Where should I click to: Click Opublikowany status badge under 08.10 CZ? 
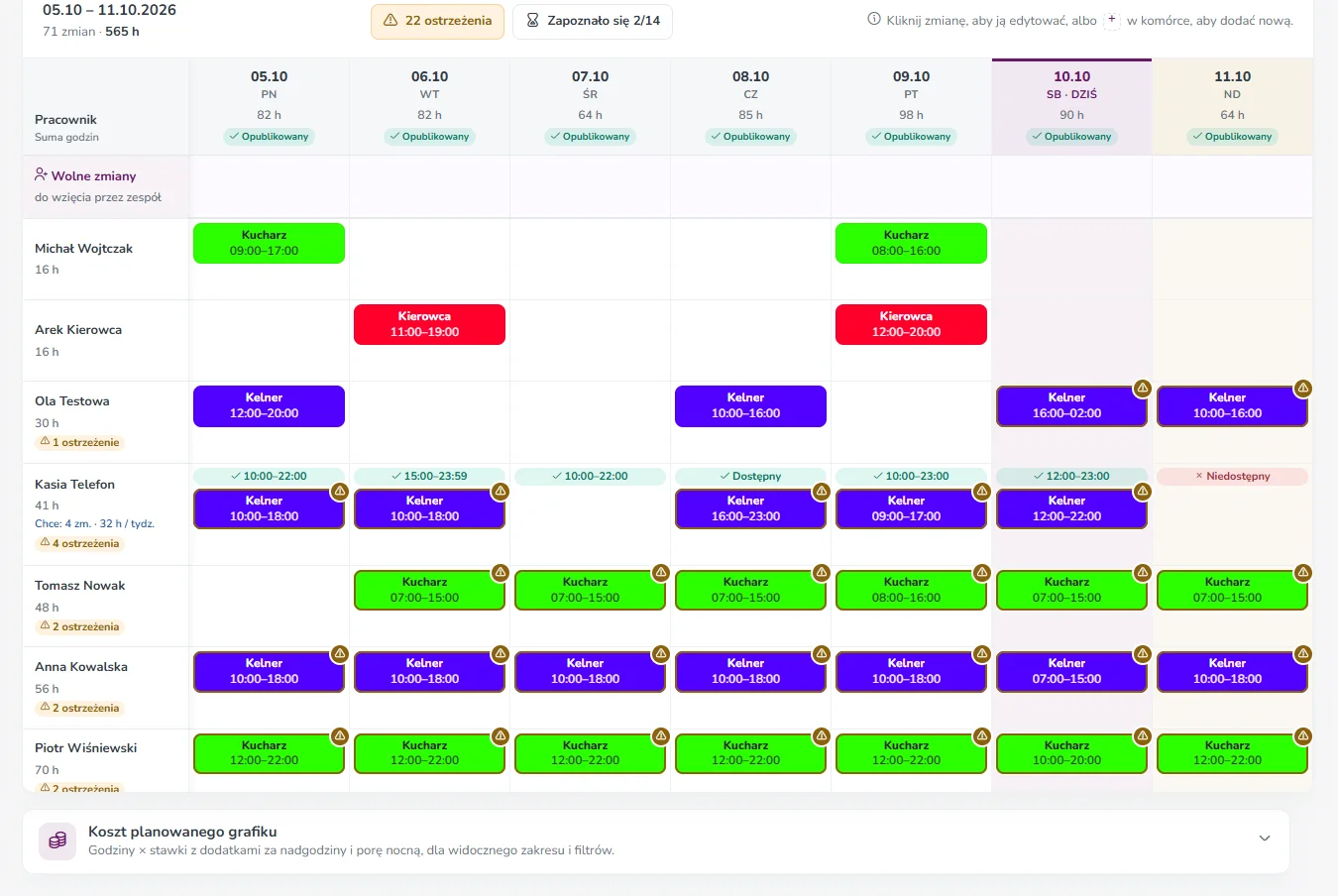[x=750, y=137]
